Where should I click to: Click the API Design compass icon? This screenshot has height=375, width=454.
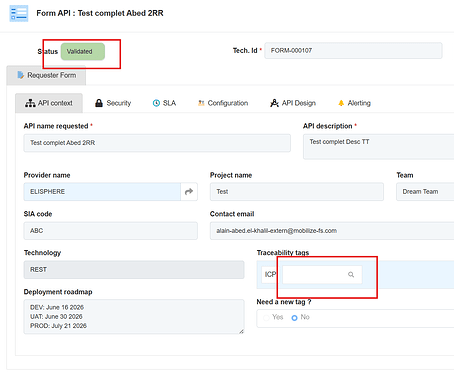(274, 103)
